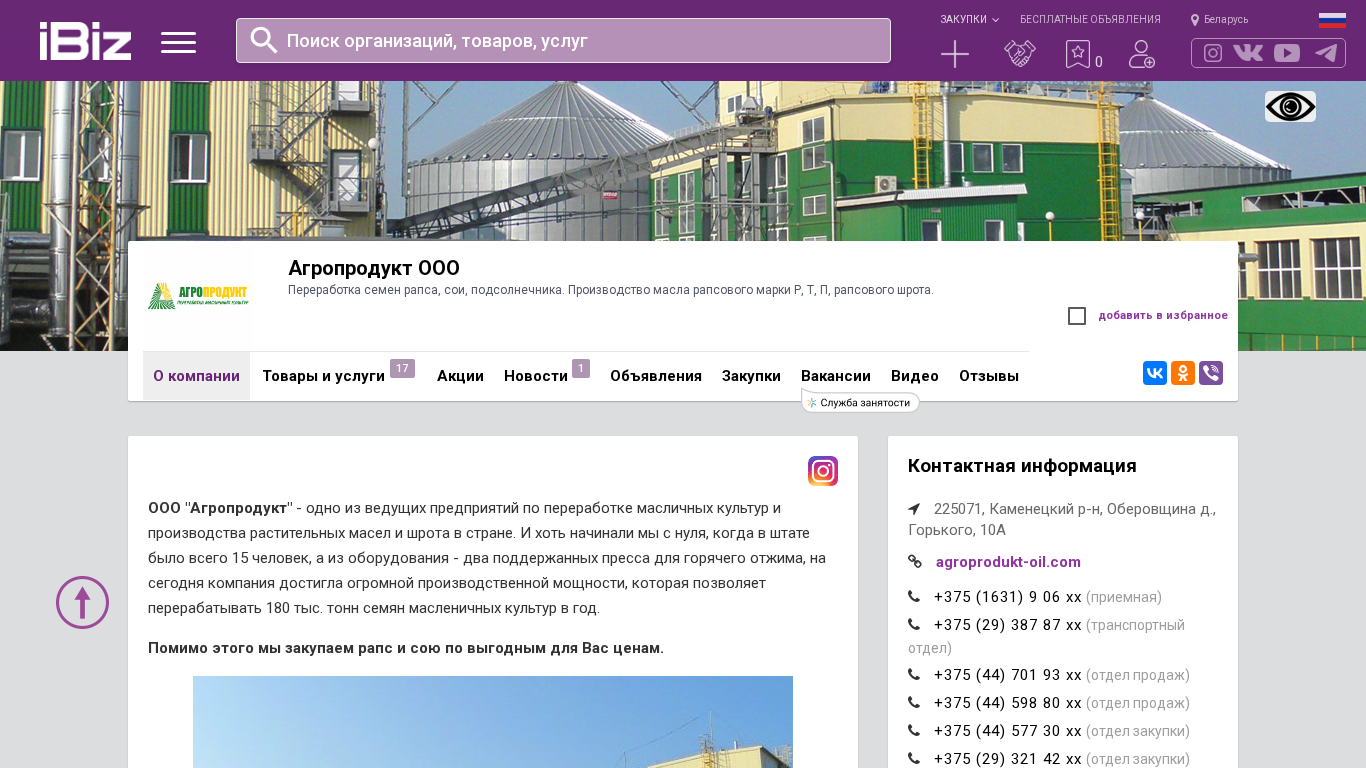This screenshot has height=768, width=1366.
Task: Click the search magnifier icon
Action: 264,40
